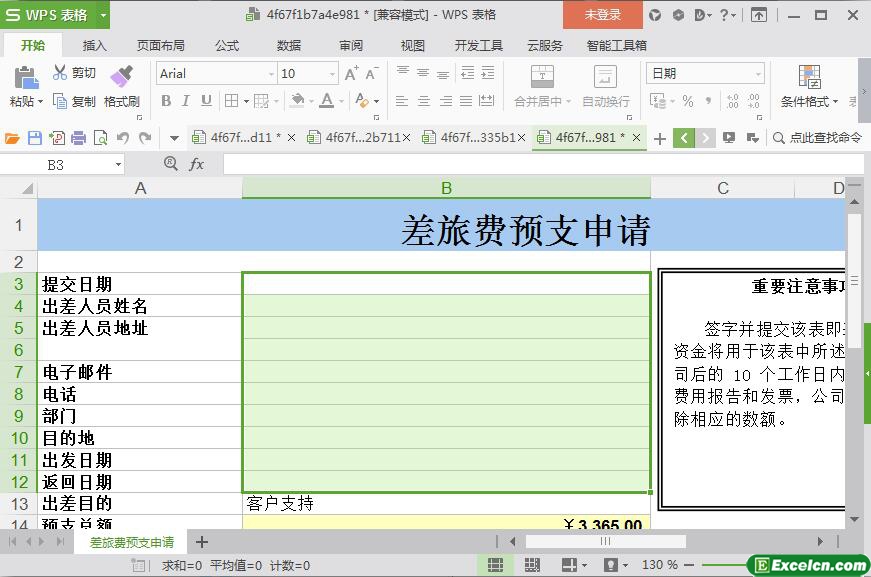Toggle Underline formatting
This screenshot has height=577, width=871.
(x=206, y=101)
